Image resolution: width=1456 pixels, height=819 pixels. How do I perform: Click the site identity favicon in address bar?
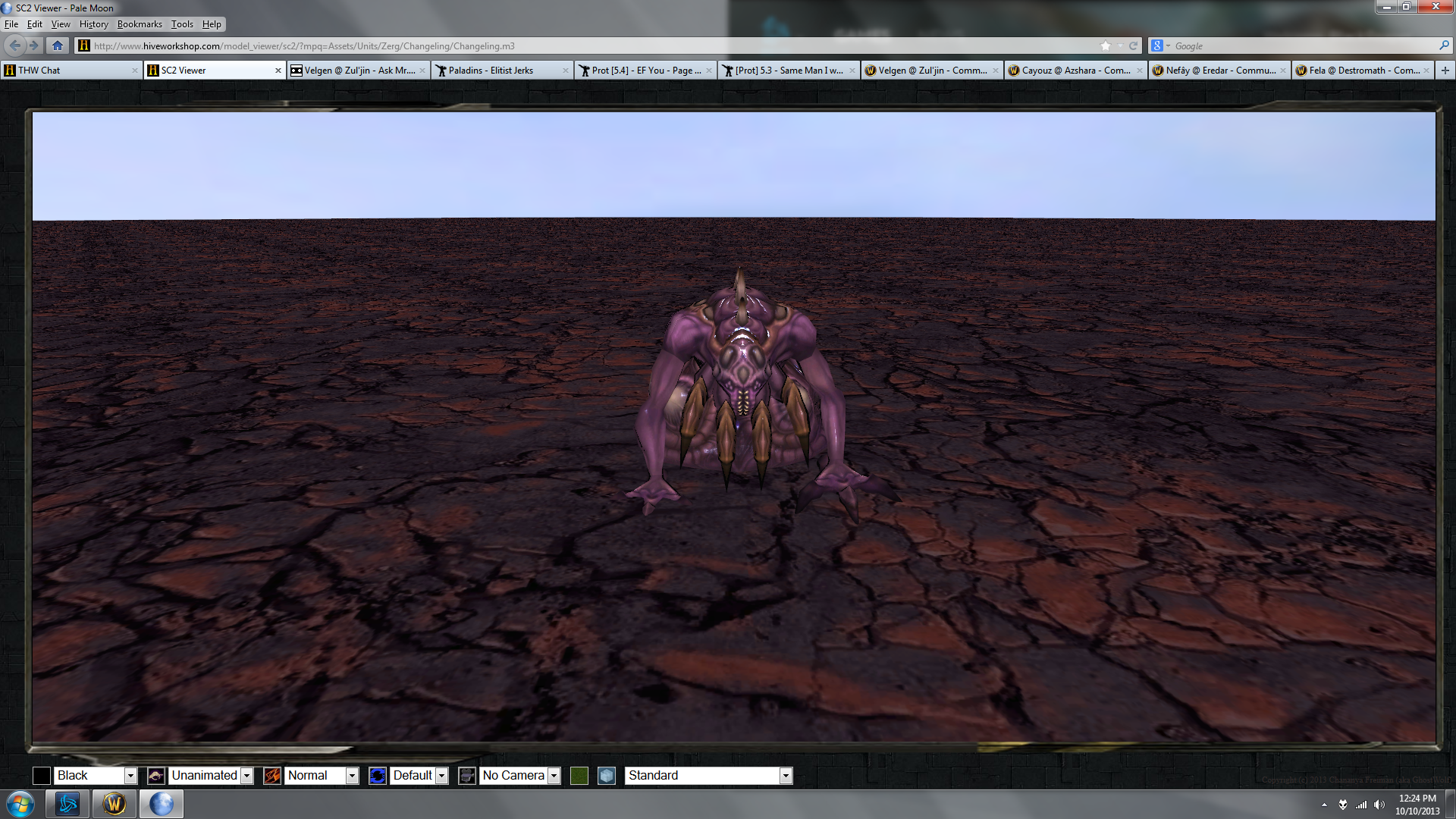[x=84, y=45]
